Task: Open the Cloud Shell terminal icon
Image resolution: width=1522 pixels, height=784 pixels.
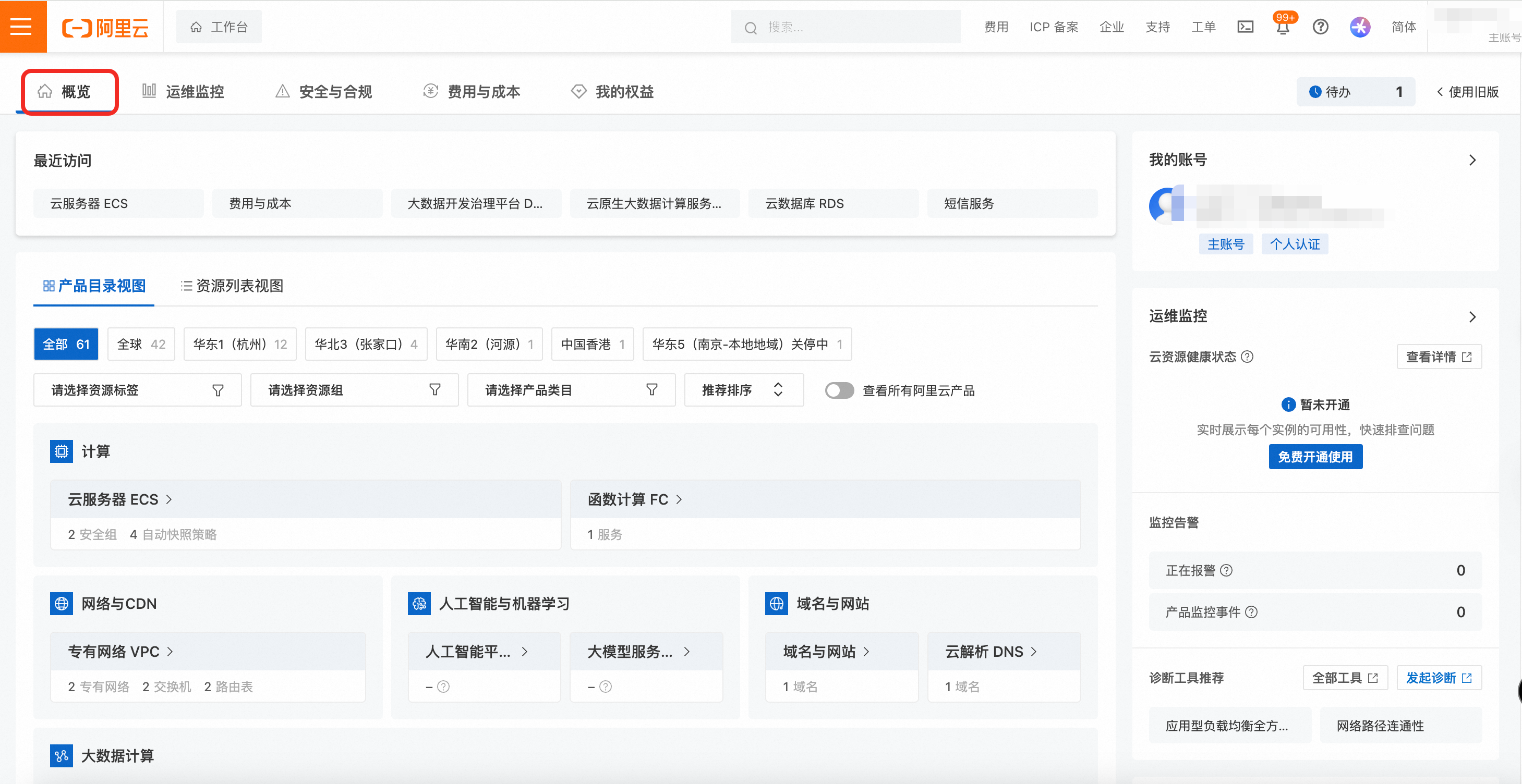Action: [1245, 27]
